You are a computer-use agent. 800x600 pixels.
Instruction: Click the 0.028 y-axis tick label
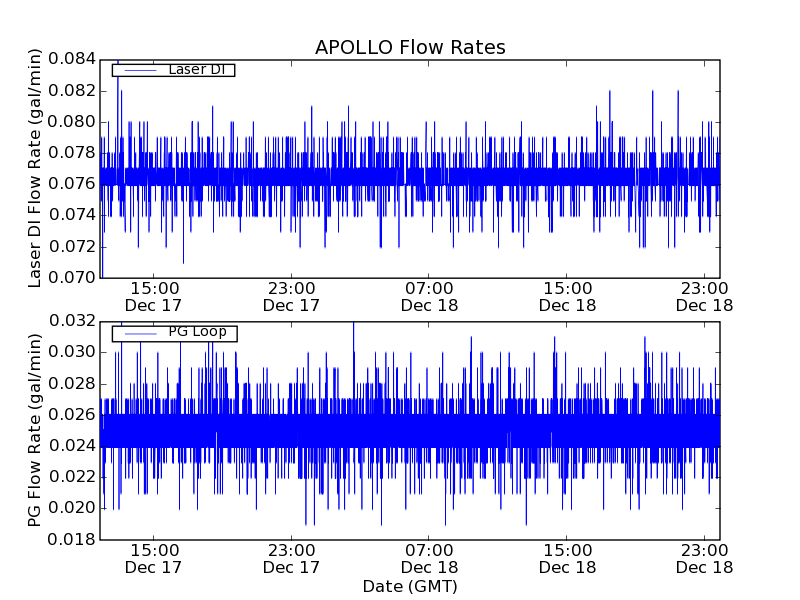click(x=72, y=384)
